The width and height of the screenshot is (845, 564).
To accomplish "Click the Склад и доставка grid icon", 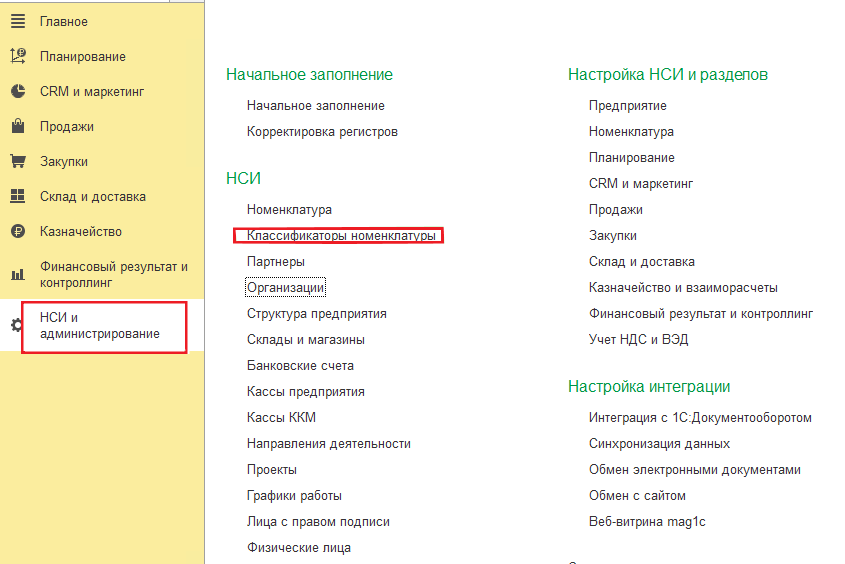I will coord(17,197).
